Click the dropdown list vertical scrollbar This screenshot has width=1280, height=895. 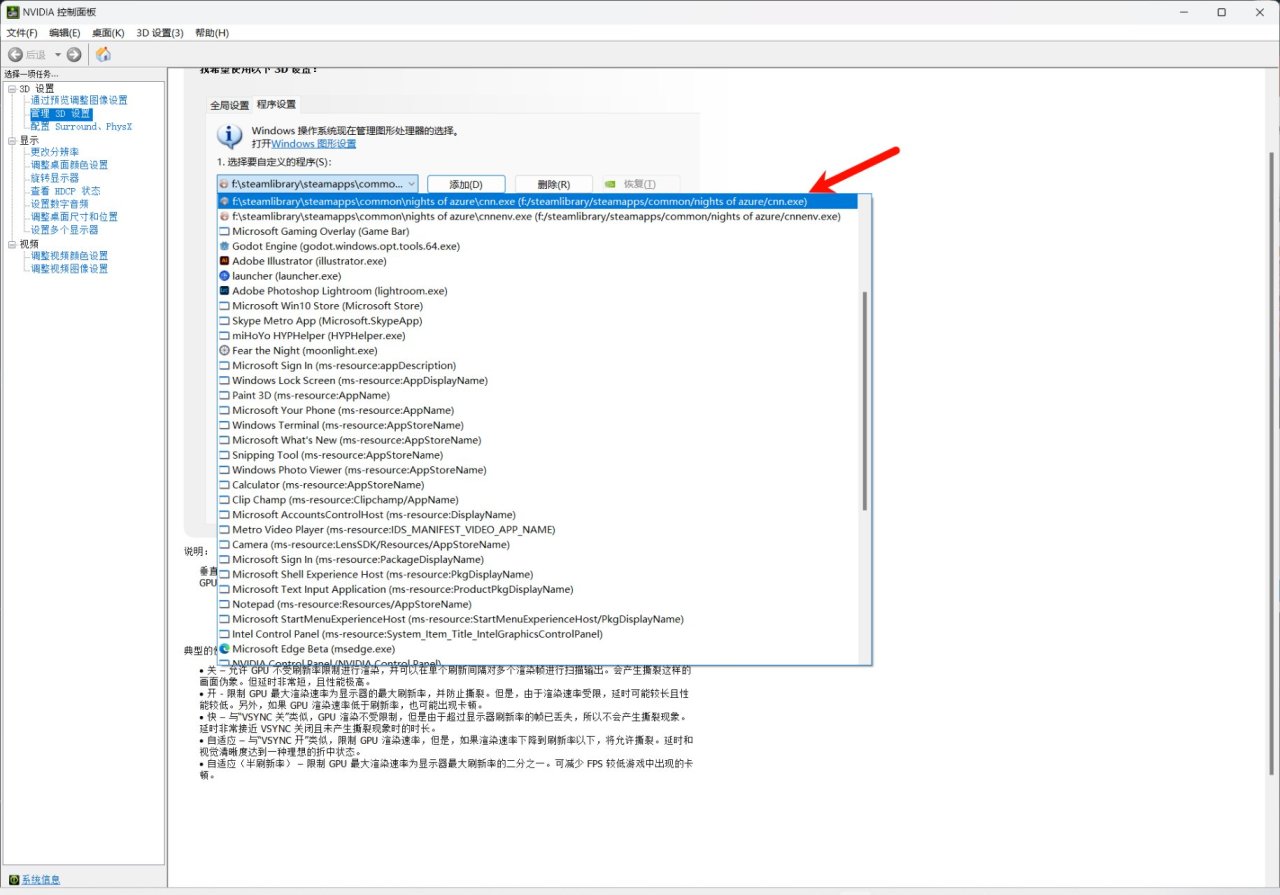point(865,400)
